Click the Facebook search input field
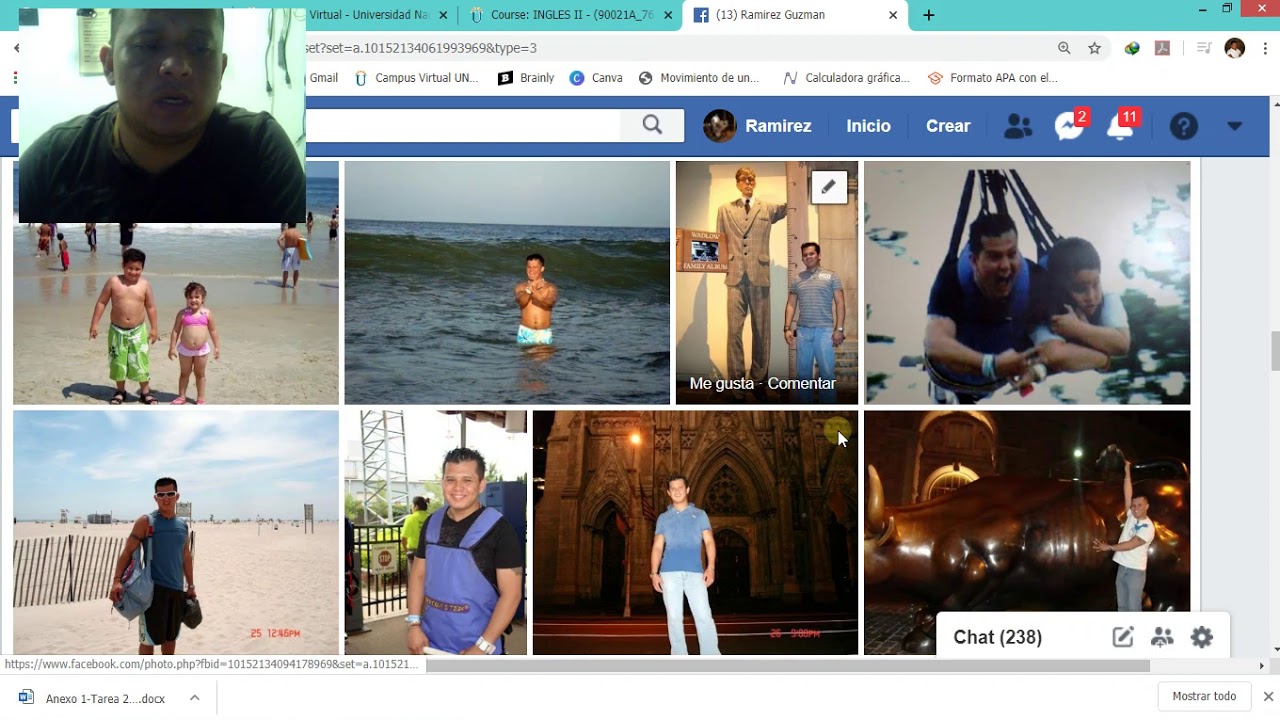The height and width of the screenshot is (720, 1280). click(462, 126)
